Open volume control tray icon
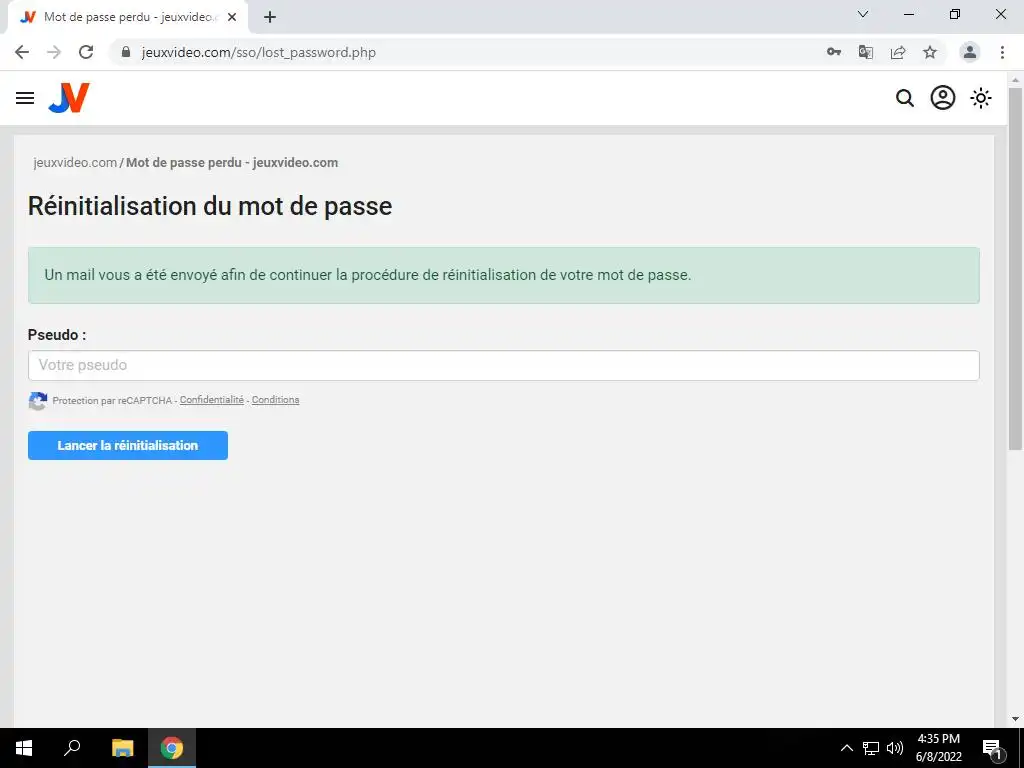 [895, 748]
